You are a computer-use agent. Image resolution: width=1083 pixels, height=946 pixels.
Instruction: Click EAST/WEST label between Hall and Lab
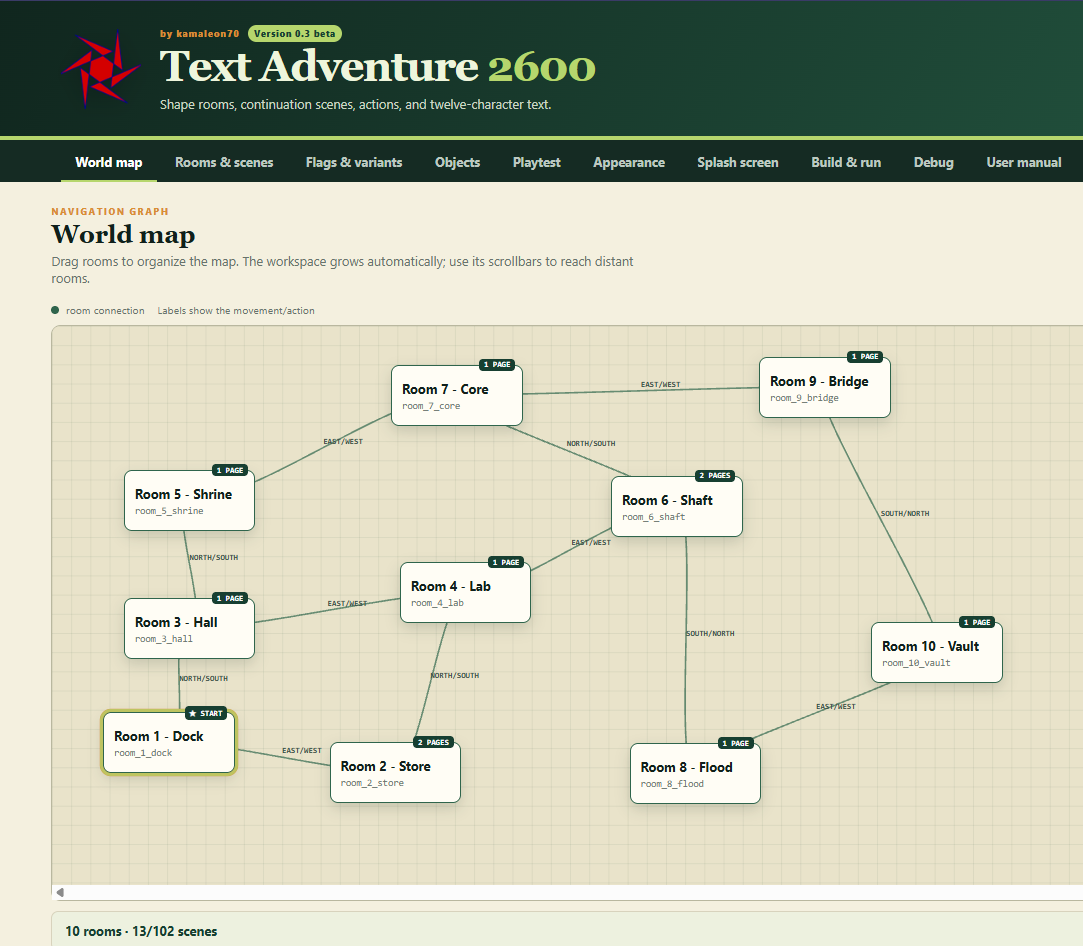click(347, 604)
